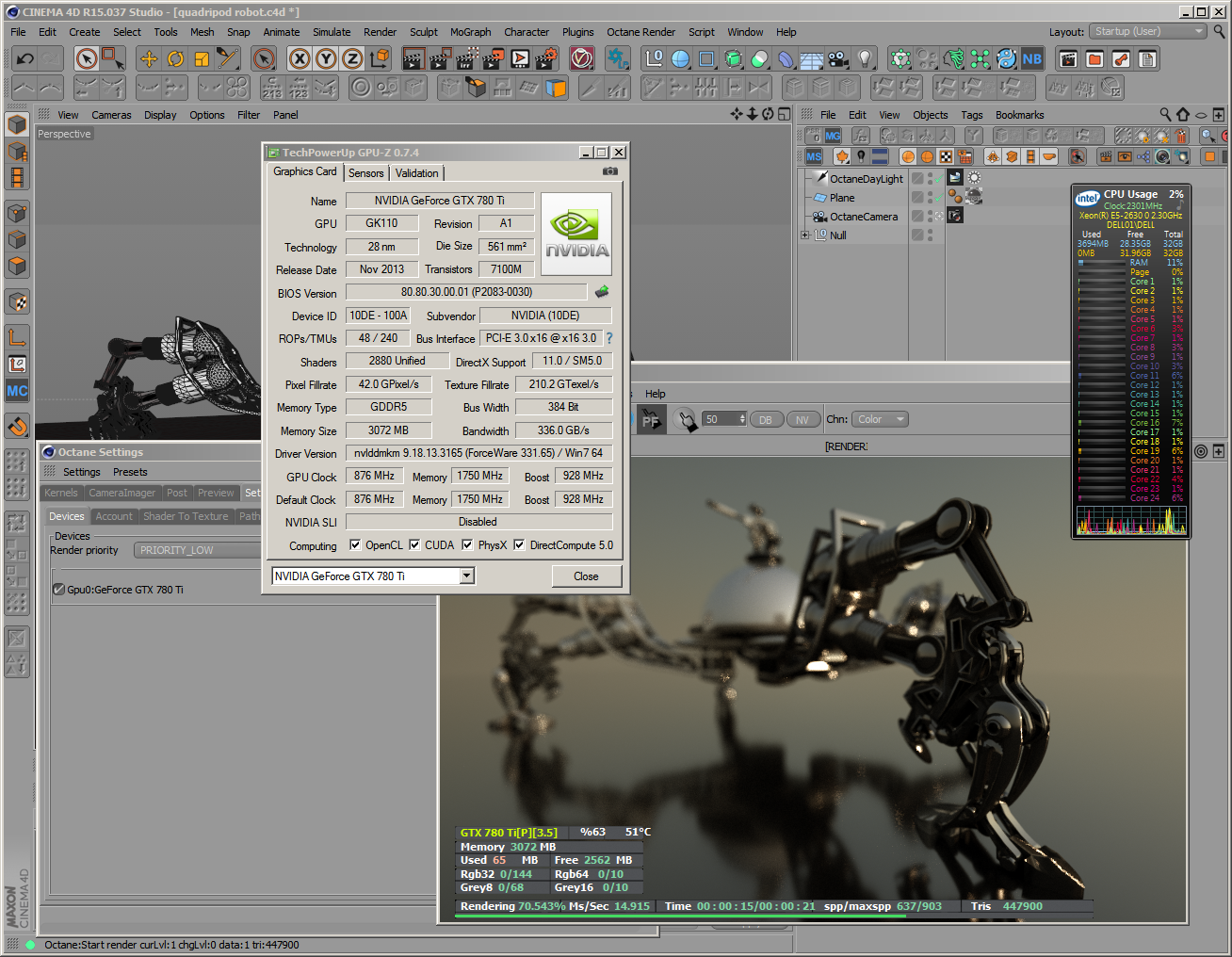1232x957 pixels.
Task: Click the camera object icon in toolbar
Action: point(838,59)
